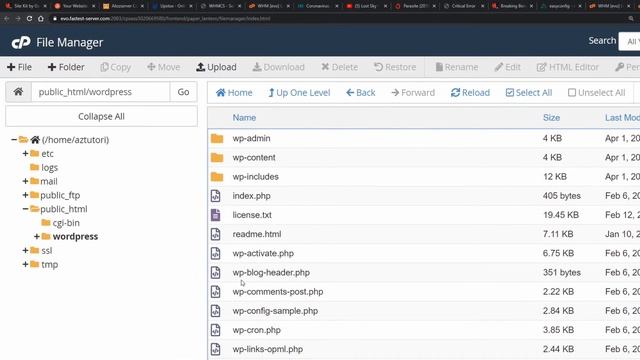Click the wp-blog-header.php file icon
640x360 pixels.
coord(216,273)
